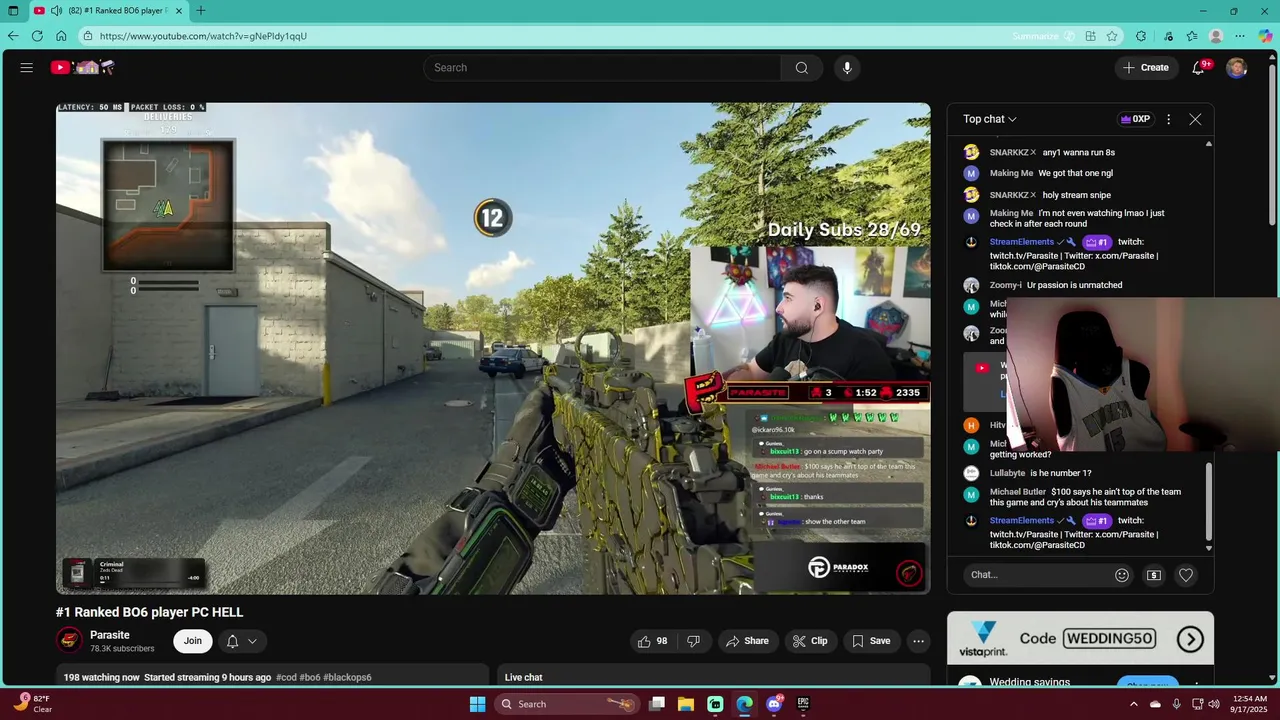
Task: Open File Explorer from taskbar
Action: 686,704
